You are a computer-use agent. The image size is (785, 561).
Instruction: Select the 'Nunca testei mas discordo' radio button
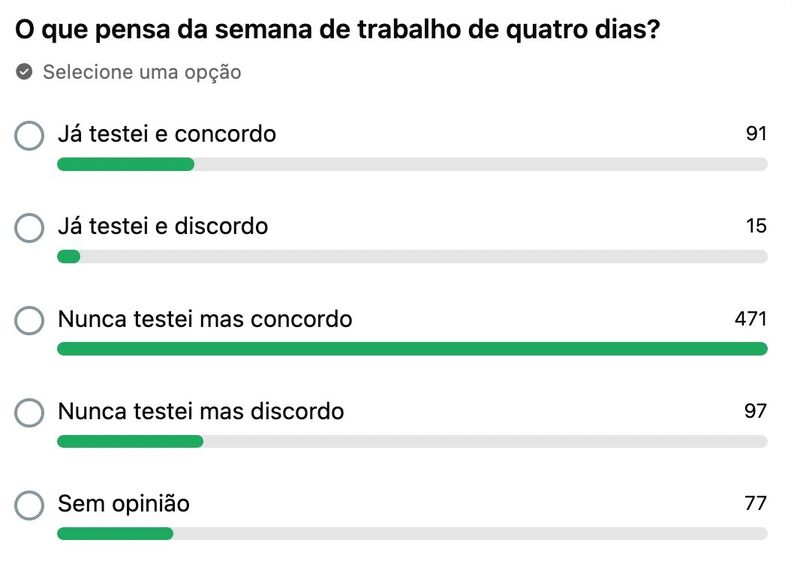pyautogui.click(x=29, y=412)
